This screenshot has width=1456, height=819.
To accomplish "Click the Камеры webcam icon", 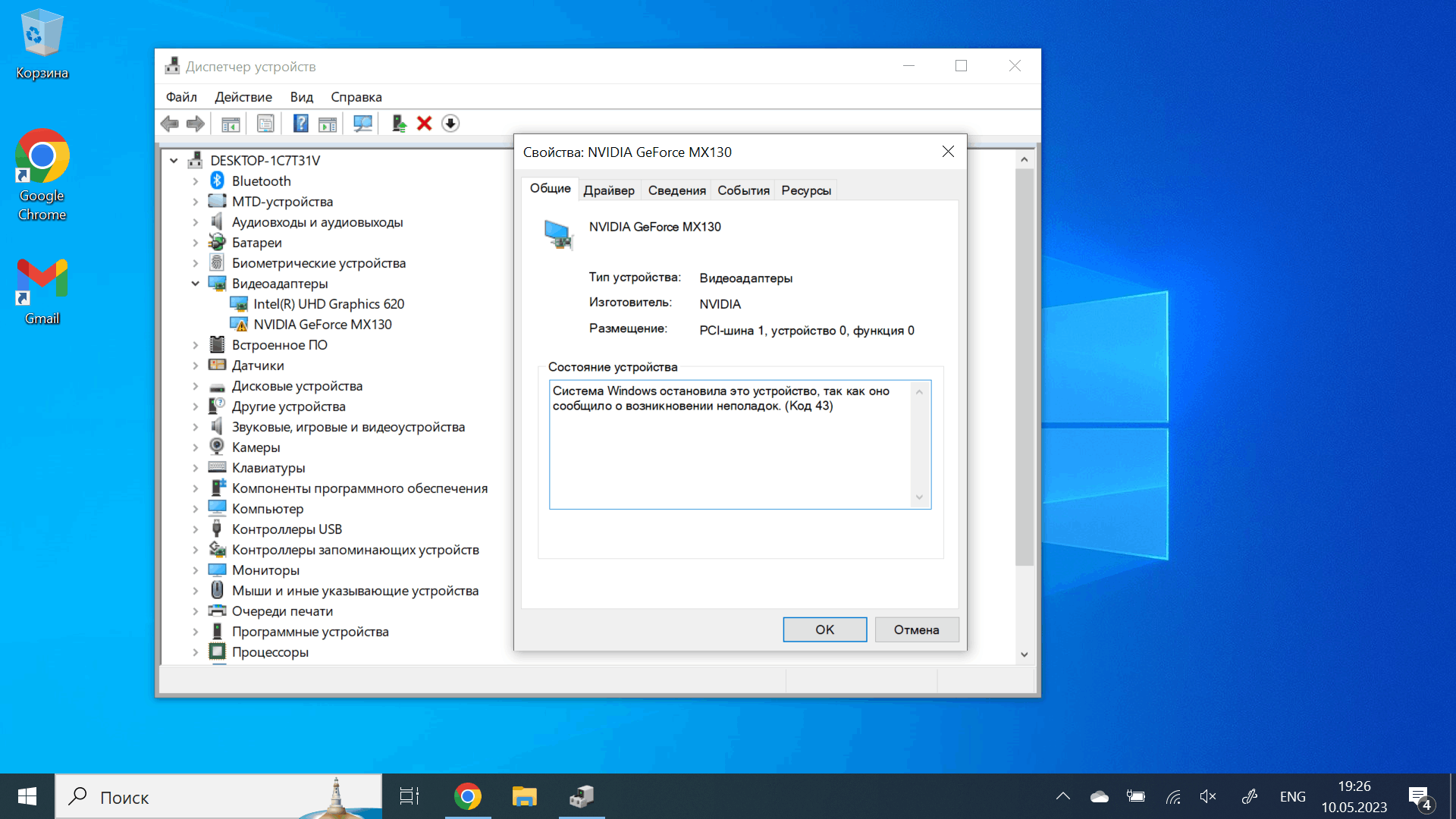I will (x=217, y=447).
